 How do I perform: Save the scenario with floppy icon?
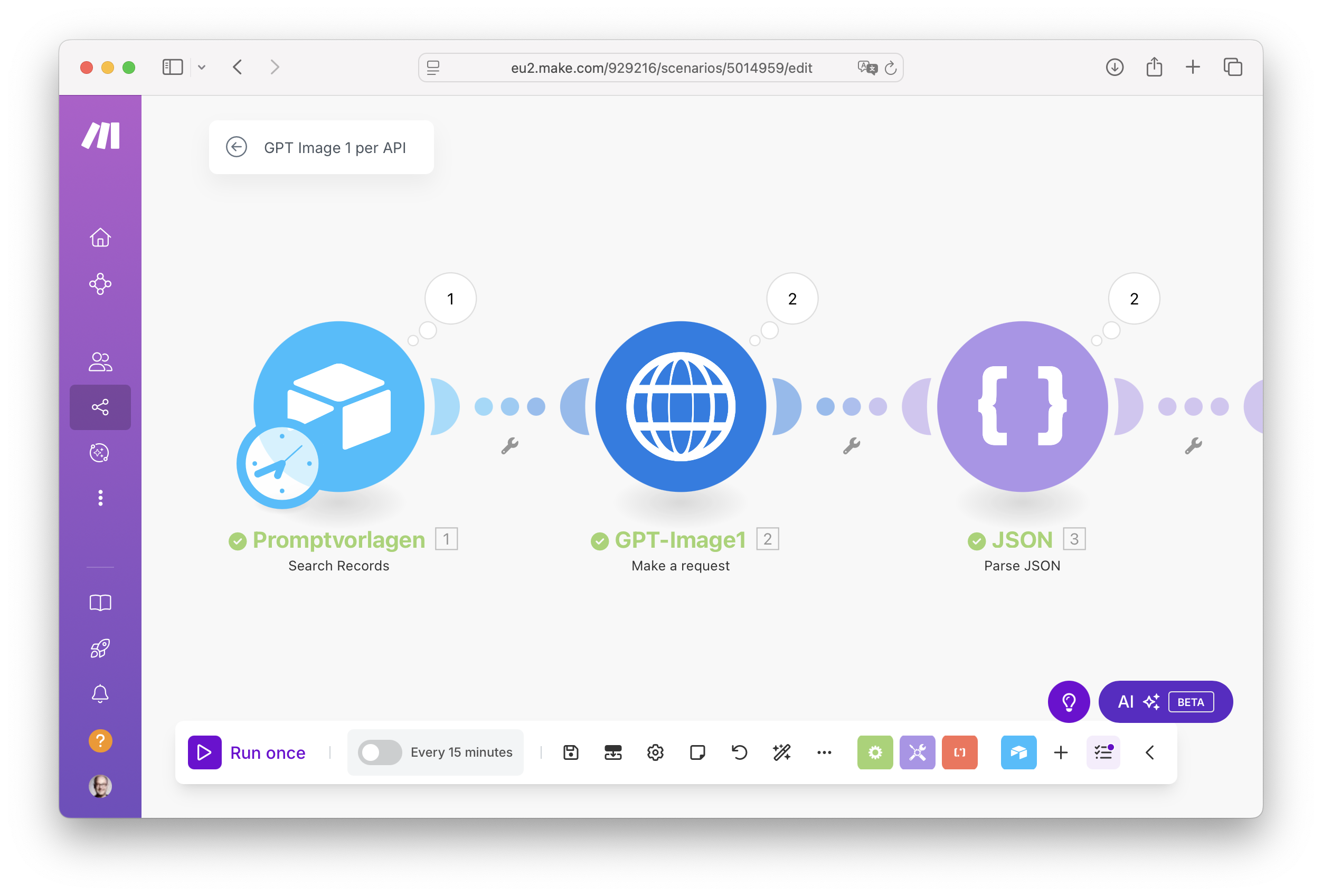click(x=571, y=752)
